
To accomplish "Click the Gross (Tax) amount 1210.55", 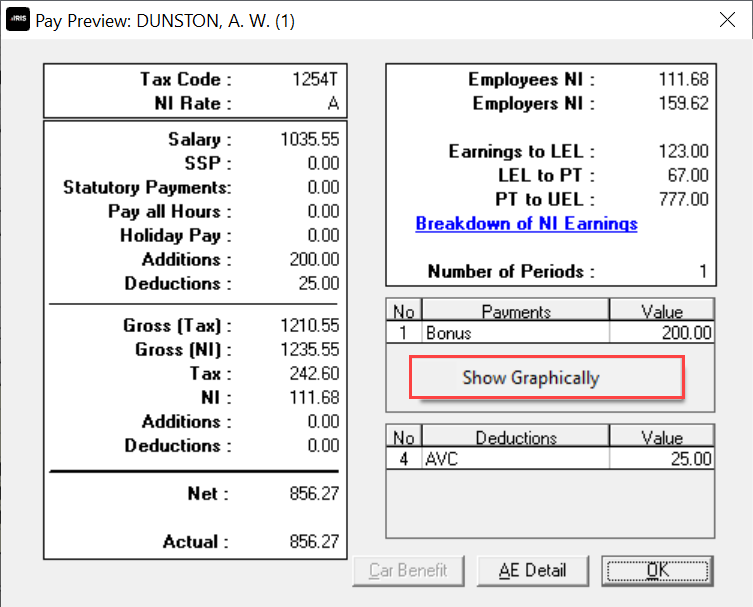I will coord(310,326).
